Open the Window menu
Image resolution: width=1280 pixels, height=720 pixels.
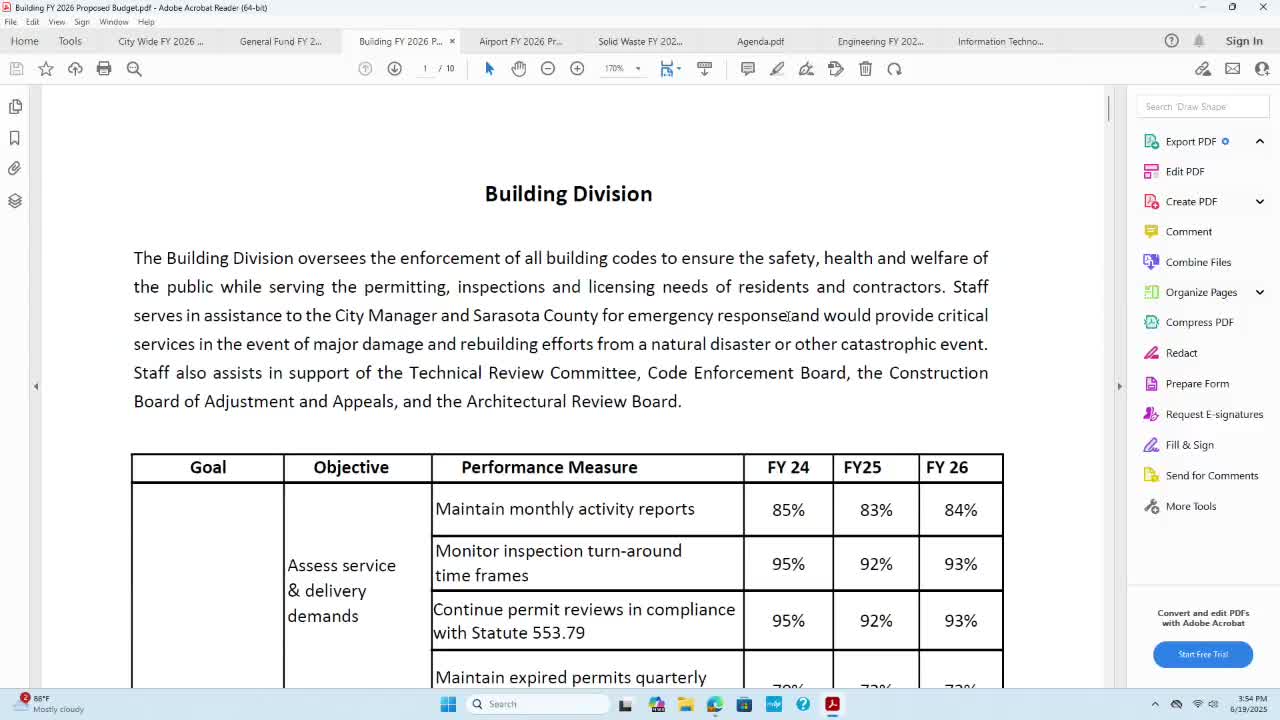coord(114,22)
